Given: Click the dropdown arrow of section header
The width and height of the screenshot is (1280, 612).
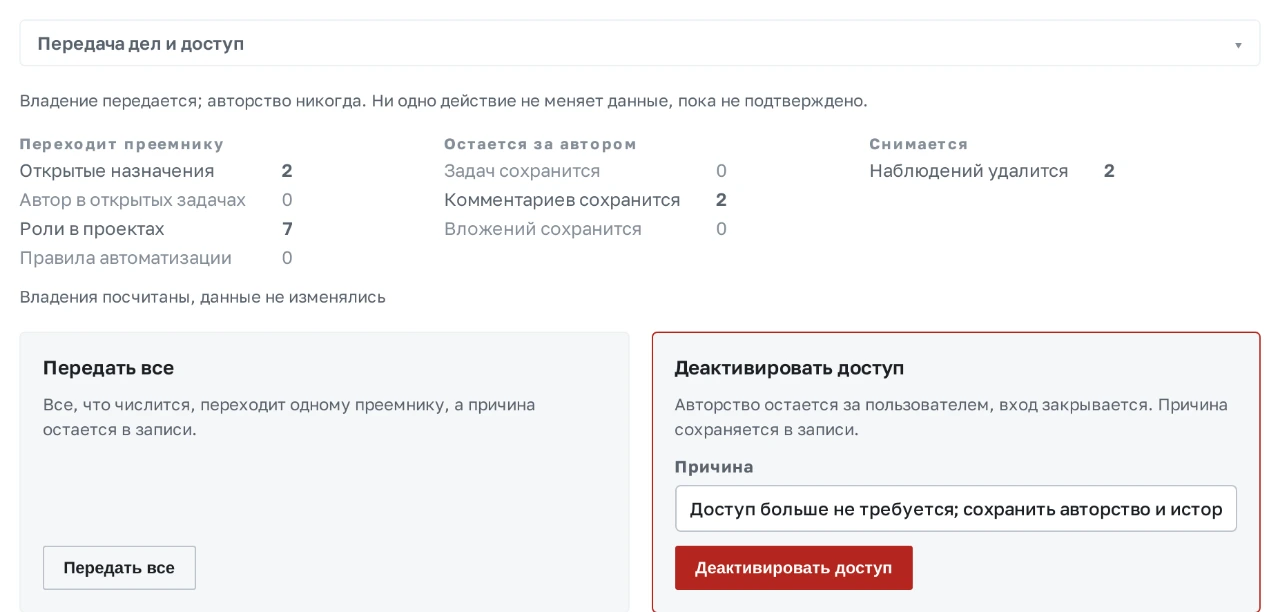Looking at the screenshot, I should click(x=1238, y=45).
